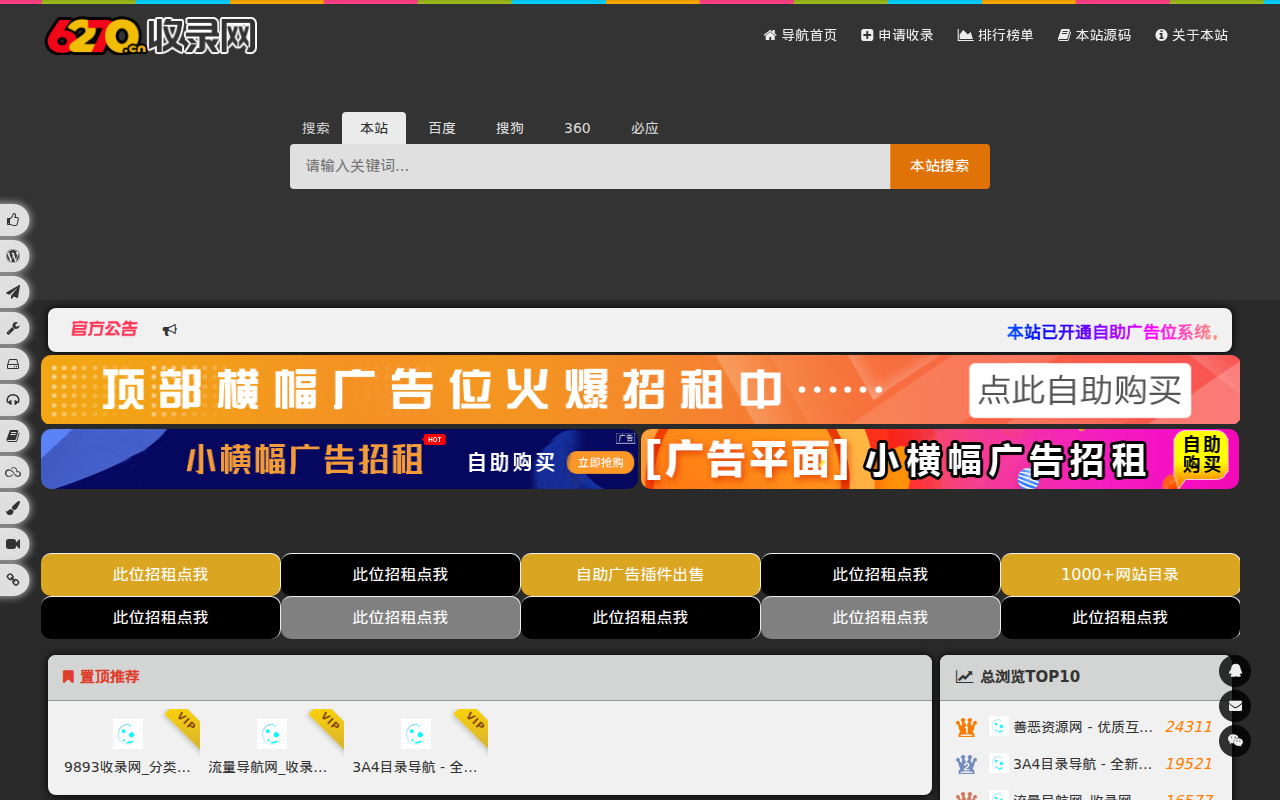Open the video camera sidebar icon
This screenshot has height=800, width=1280.
(x=13, y=544)
